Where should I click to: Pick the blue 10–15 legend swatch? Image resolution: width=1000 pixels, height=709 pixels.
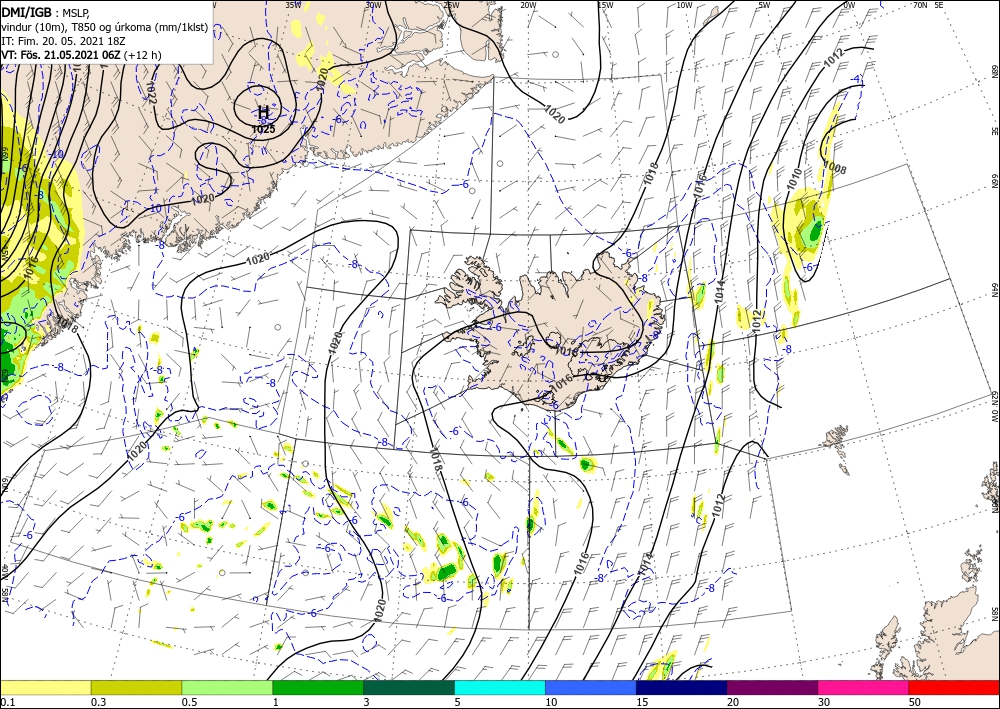click(x=591, y=687)
